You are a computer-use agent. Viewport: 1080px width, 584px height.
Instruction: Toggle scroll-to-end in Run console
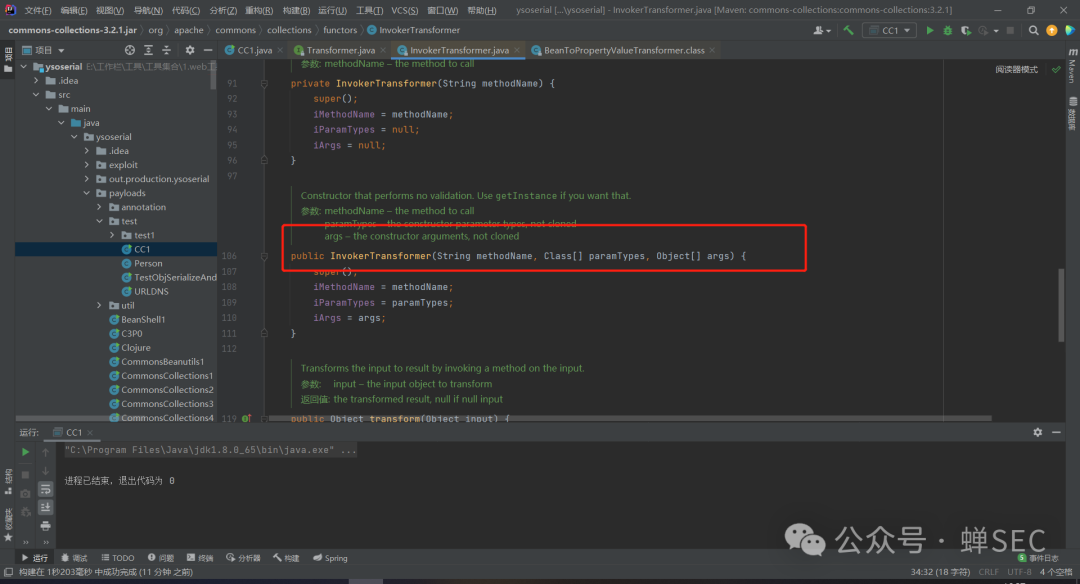[x=45, y=507]
